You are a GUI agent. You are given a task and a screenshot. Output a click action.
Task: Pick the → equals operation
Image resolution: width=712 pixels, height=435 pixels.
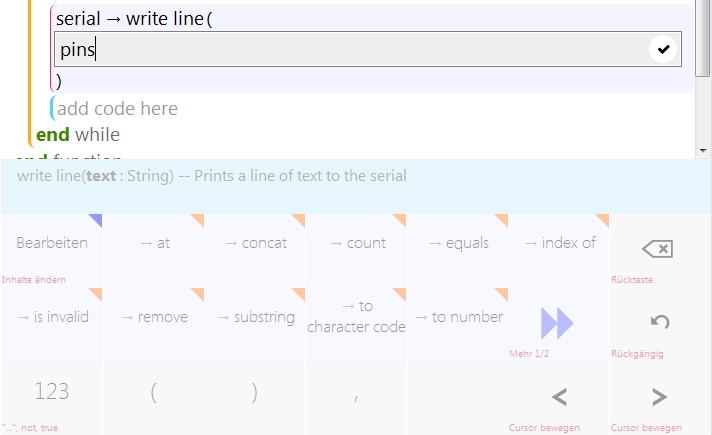pyautogui.click(x=458, y=243)
